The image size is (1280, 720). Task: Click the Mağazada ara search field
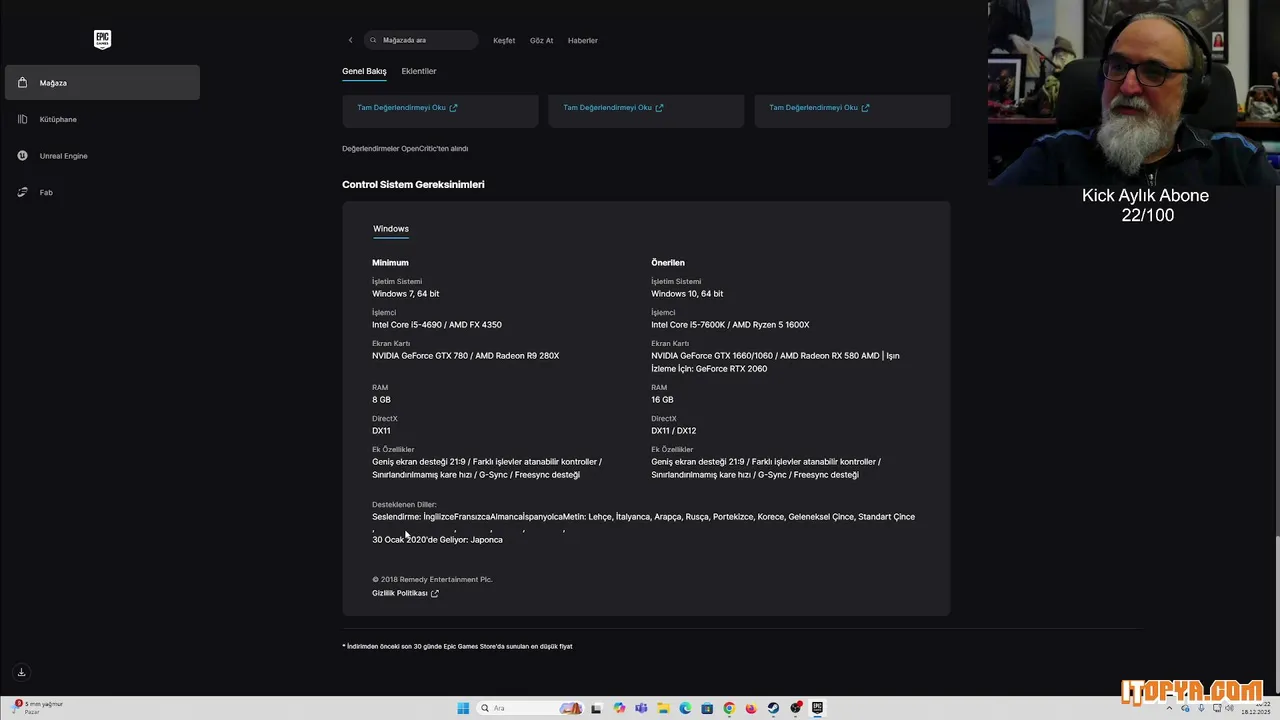[x=421, y=40]
